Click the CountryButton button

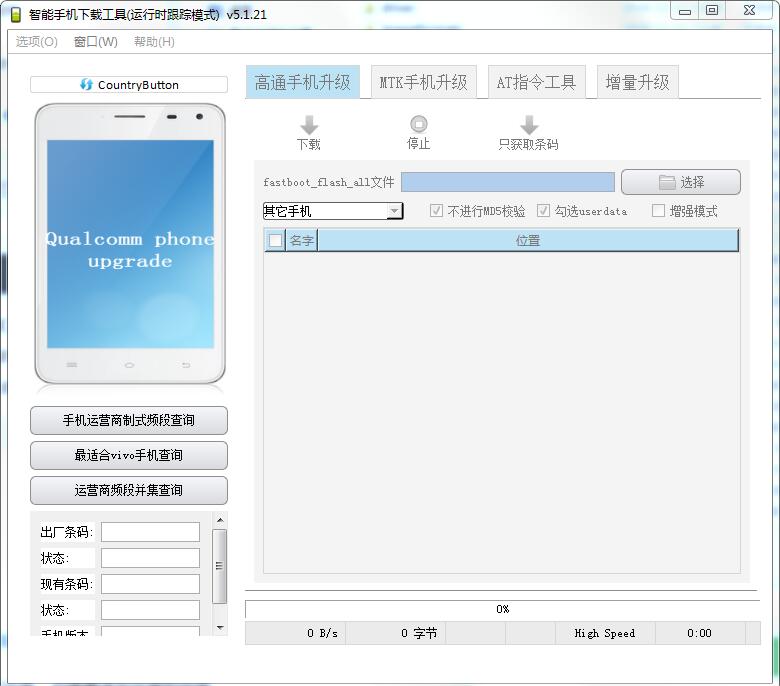(x=129, y=85)
